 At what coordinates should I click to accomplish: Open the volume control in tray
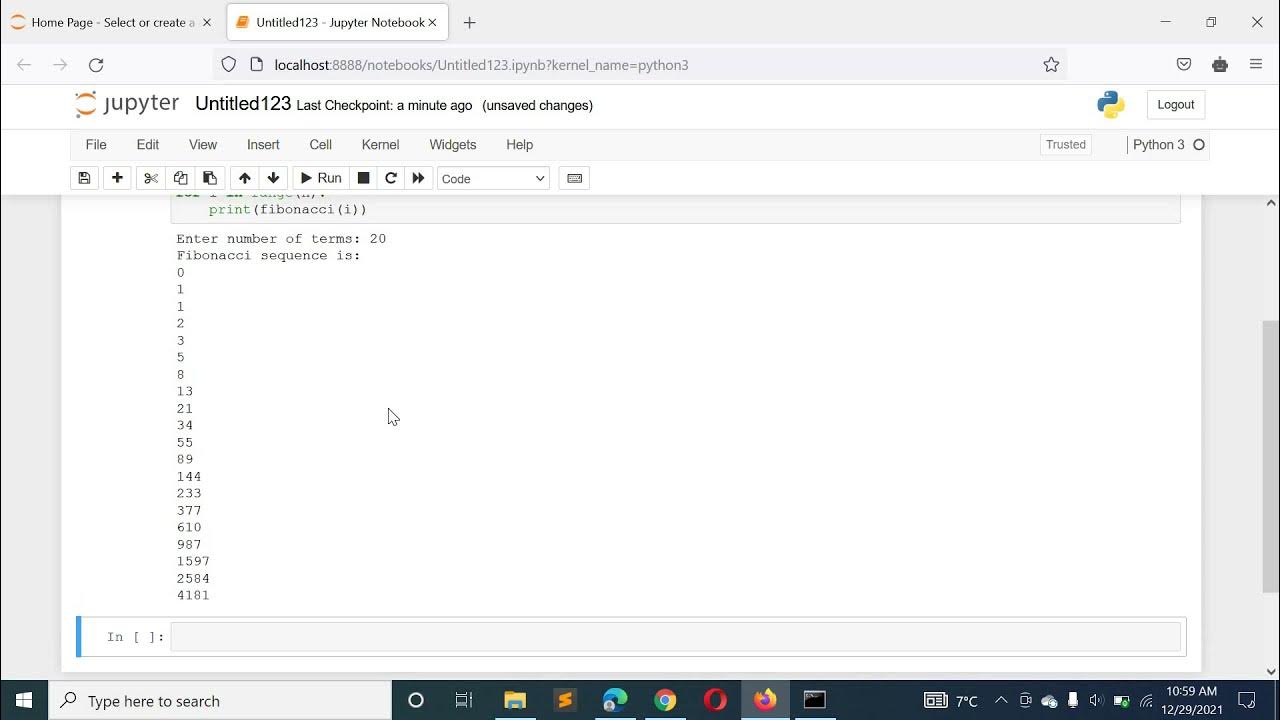point(1096,701)
